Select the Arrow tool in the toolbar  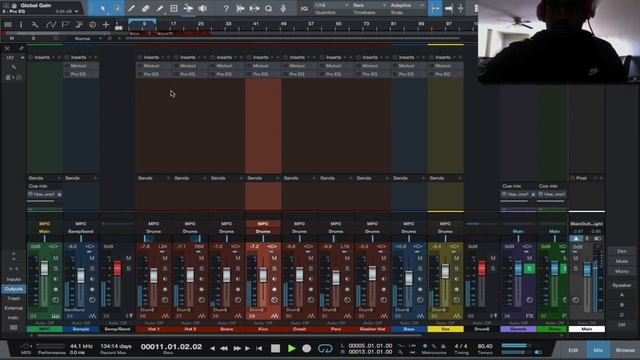point(103,8)
